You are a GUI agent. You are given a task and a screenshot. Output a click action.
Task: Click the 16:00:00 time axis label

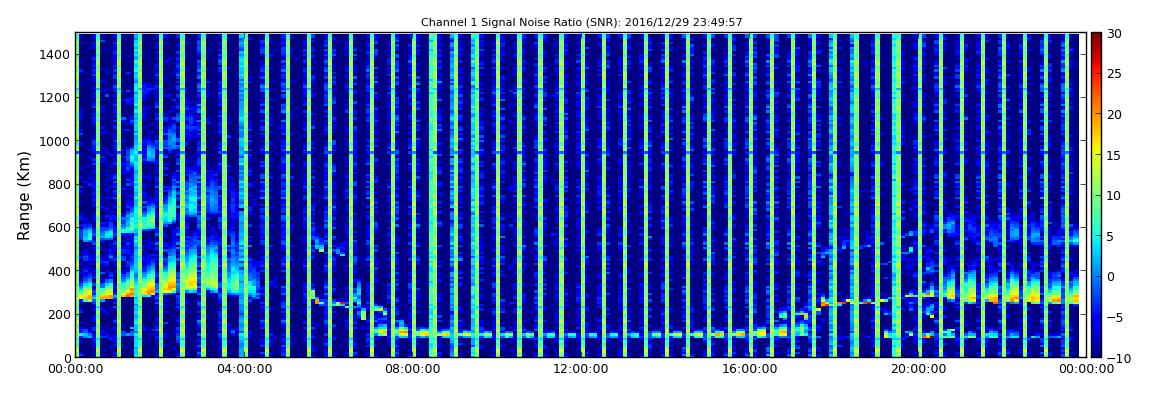coord(748,370)
